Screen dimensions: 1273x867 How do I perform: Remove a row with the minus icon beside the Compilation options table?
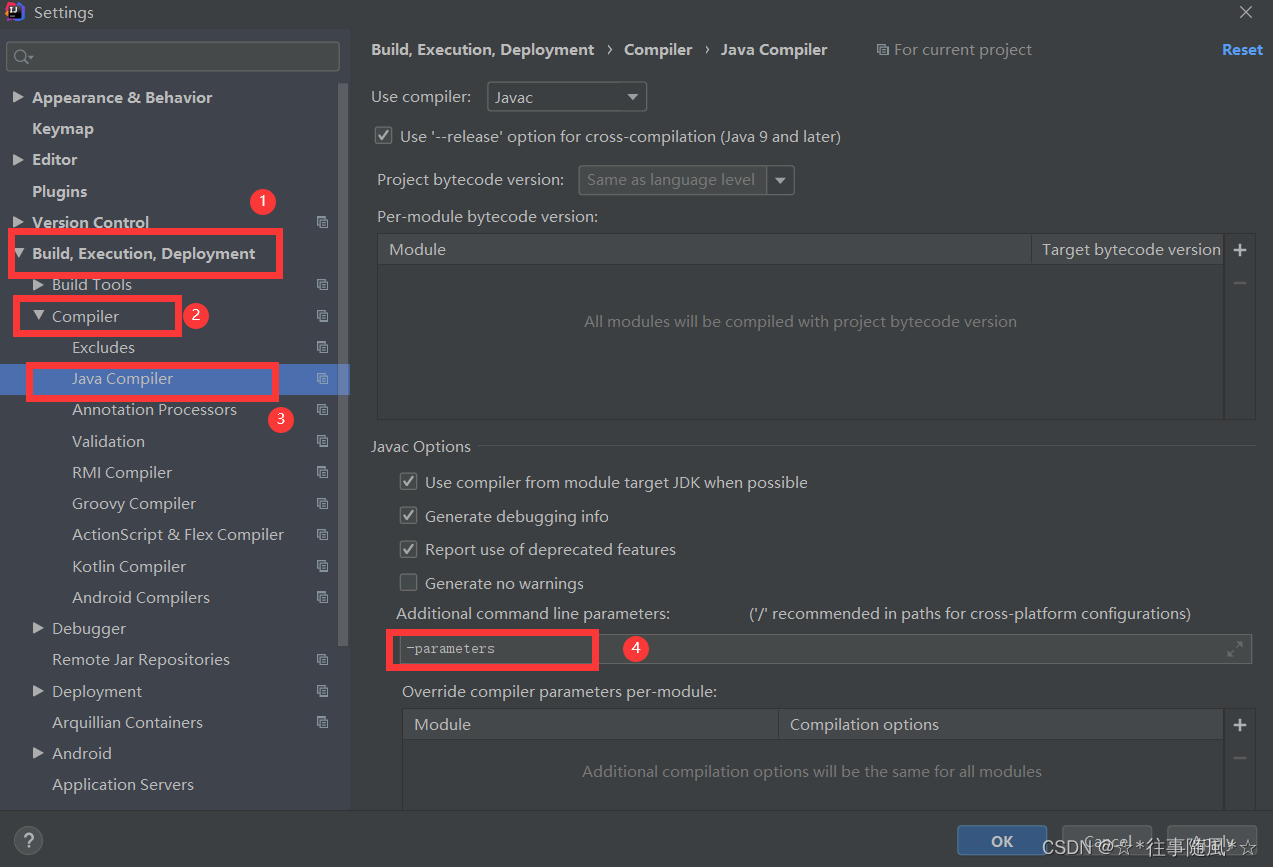coord(1240,758)
